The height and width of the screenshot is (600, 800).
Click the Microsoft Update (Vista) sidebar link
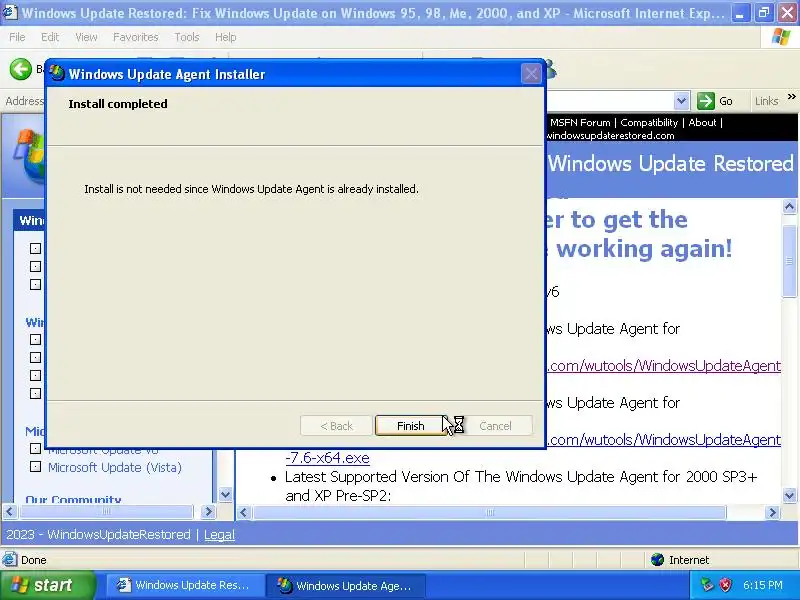click(115, 467)
